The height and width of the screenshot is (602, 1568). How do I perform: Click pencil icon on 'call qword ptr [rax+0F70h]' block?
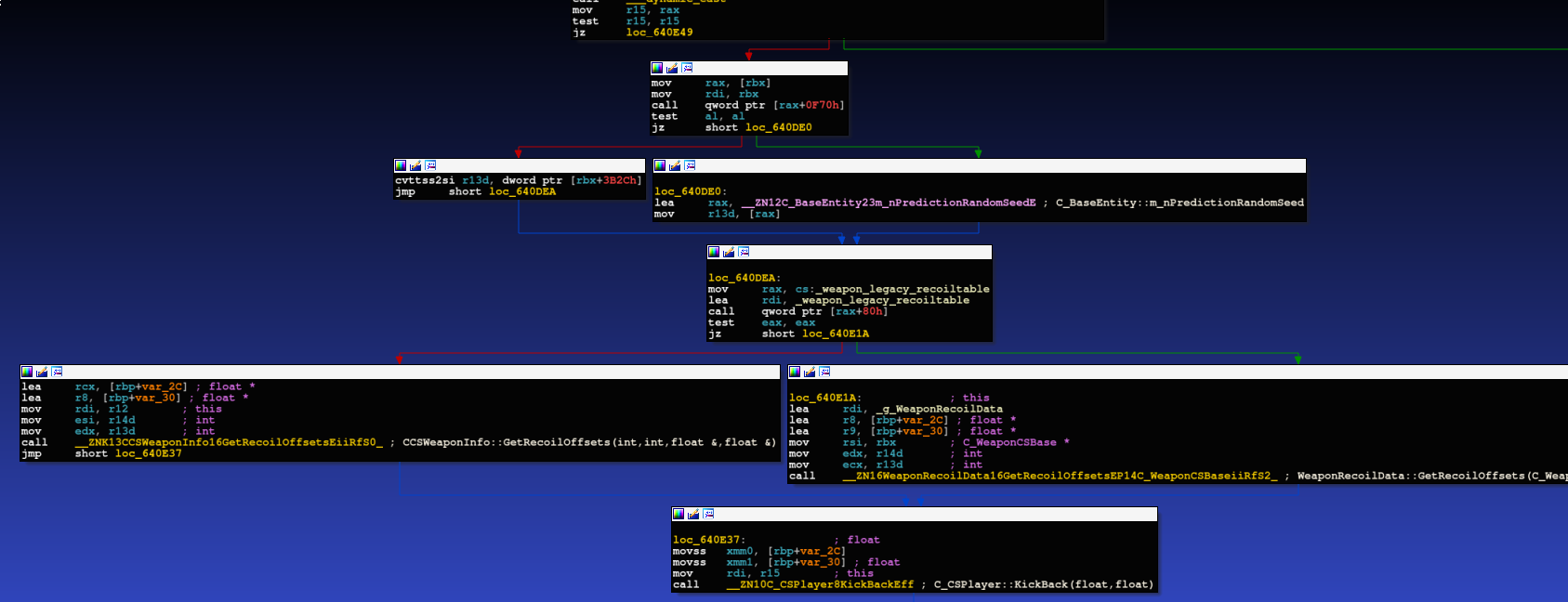coord(672,68)
